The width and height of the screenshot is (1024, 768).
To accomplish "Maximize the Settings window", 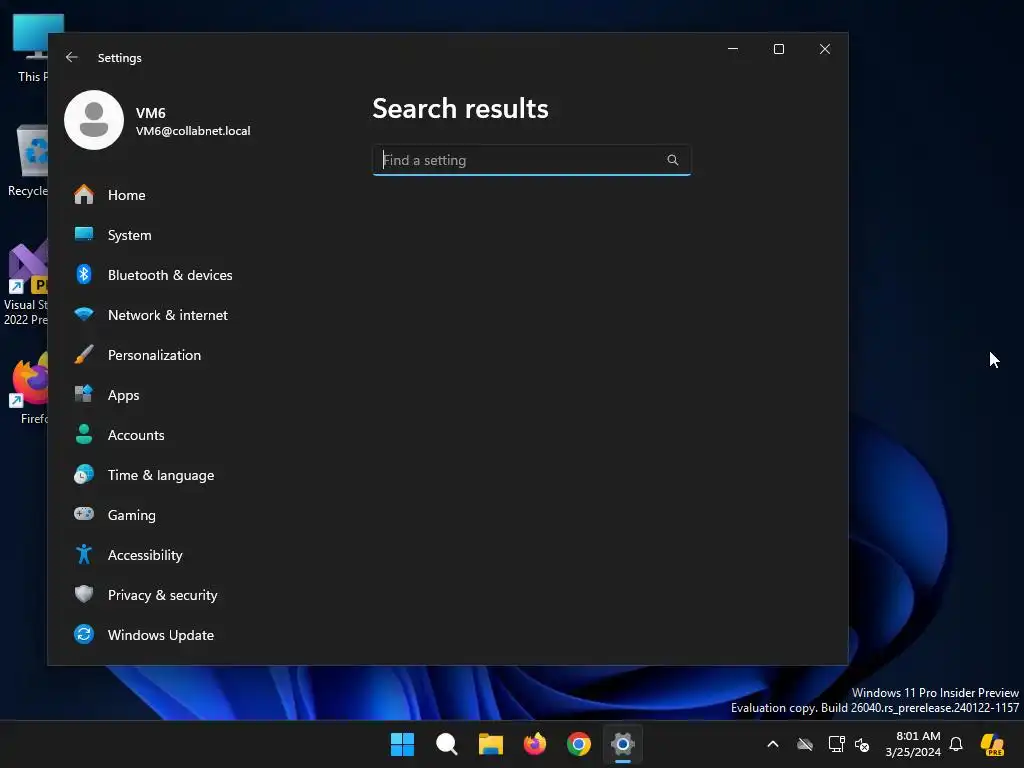I will (x=778, y=49).
